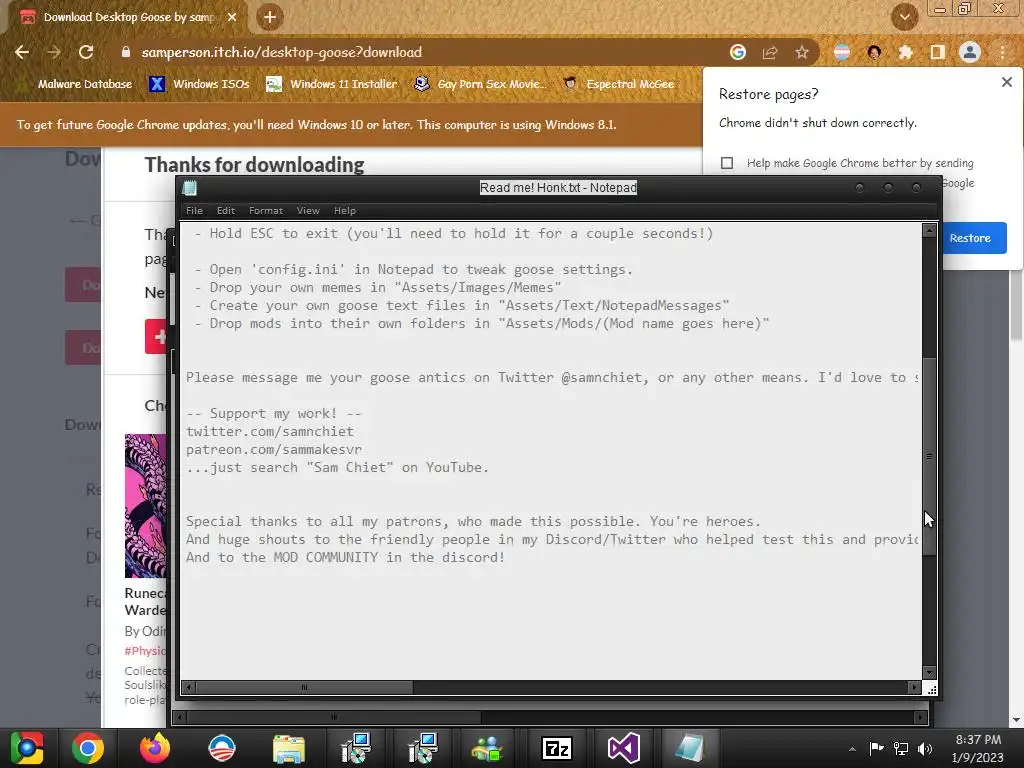Open Notepad's Format menu
Viewport: 1024px width, 768px height.
(266, 210)
